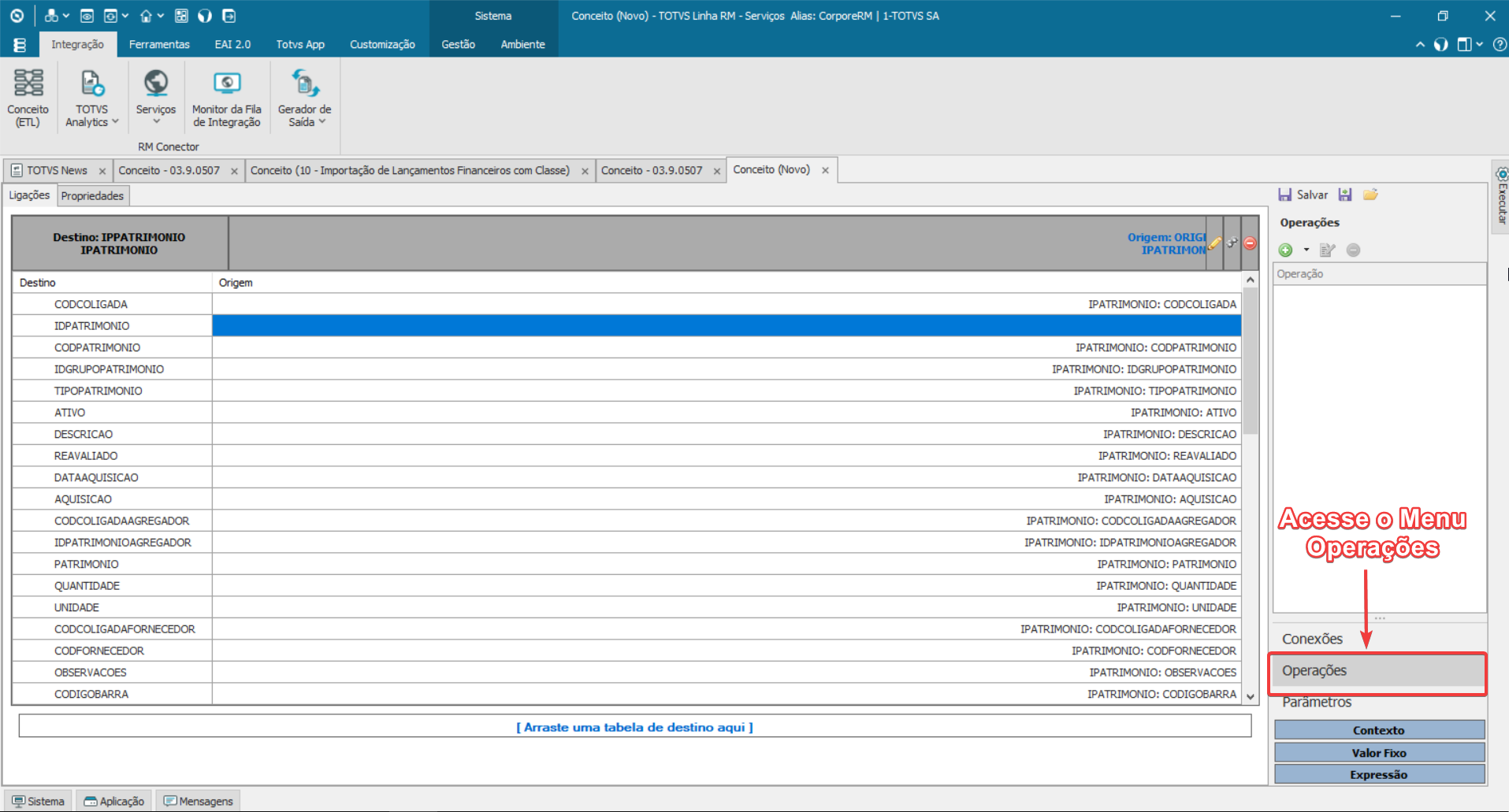
Task: Click the help question mark icon
Action: [1500, 45]
